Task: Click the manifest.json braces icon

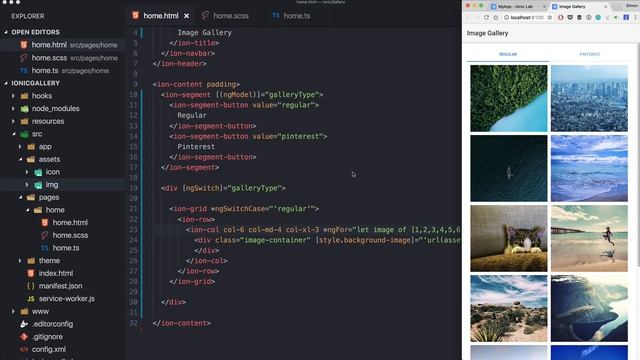Action: pos(31,286)
